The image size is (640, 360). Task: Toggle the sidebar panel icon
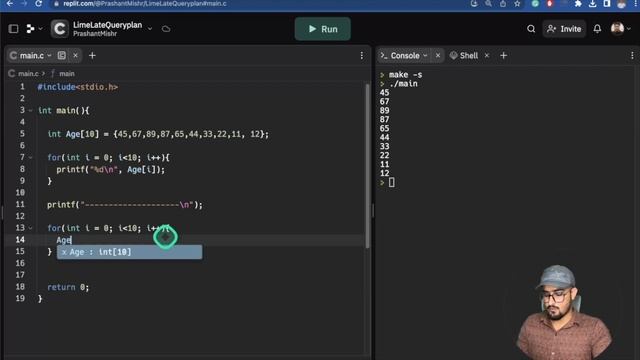[13, 29]
